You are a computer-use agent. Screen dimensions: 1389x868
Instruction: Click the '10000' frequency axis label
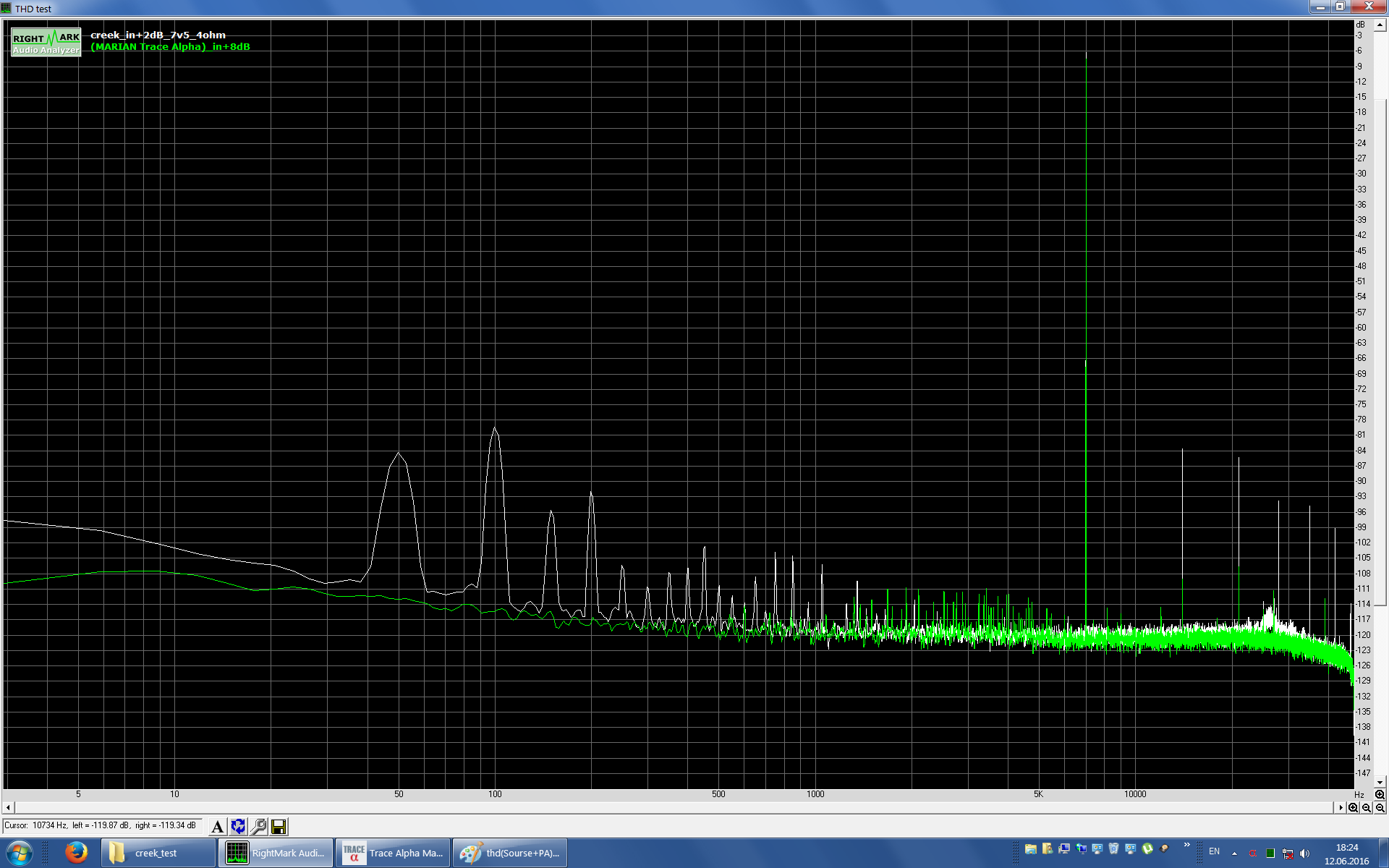tap(1135, 794)
